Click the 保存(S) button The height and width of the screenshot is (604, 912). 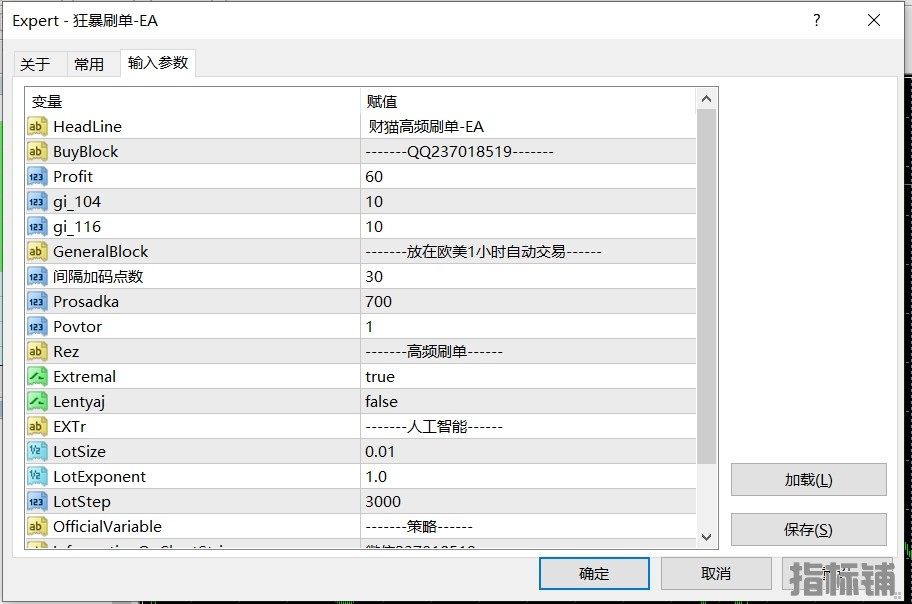(x=808, y=530)
